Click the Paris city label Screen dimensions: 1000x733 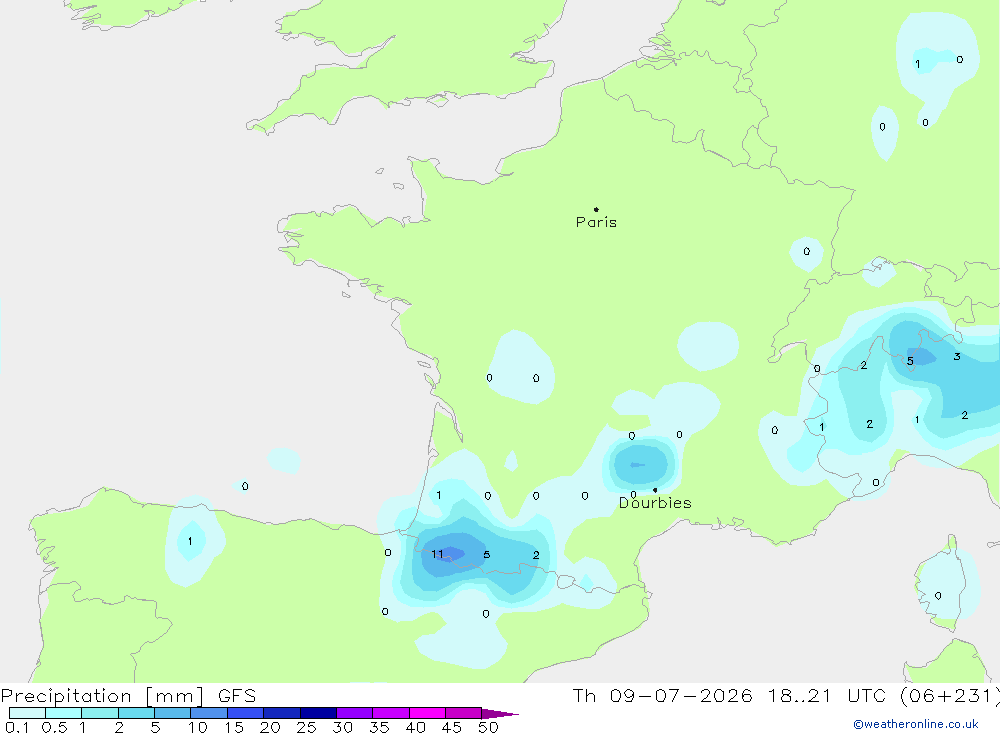click(x=596, y=222)
